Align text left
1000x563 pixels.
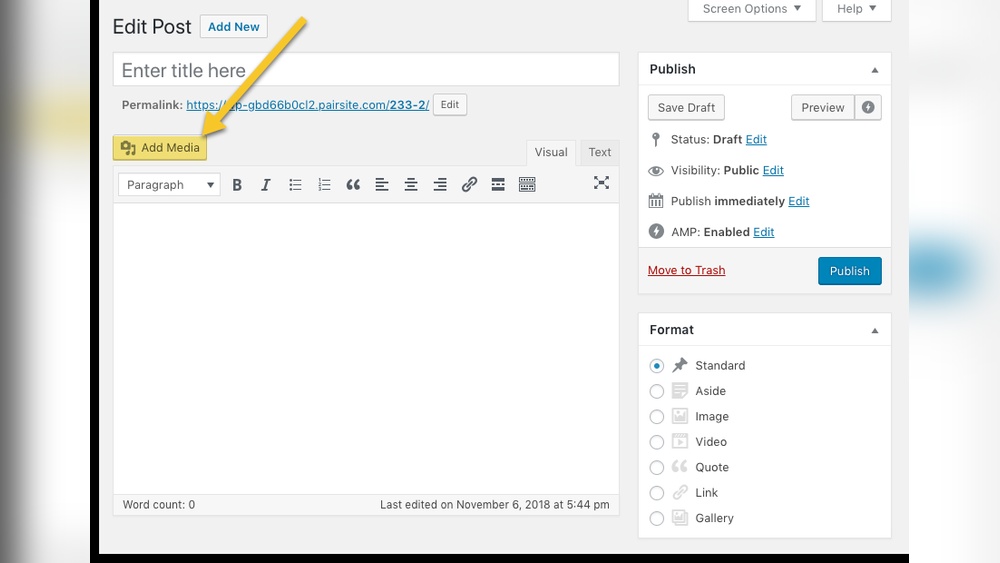tap(381, 185)
